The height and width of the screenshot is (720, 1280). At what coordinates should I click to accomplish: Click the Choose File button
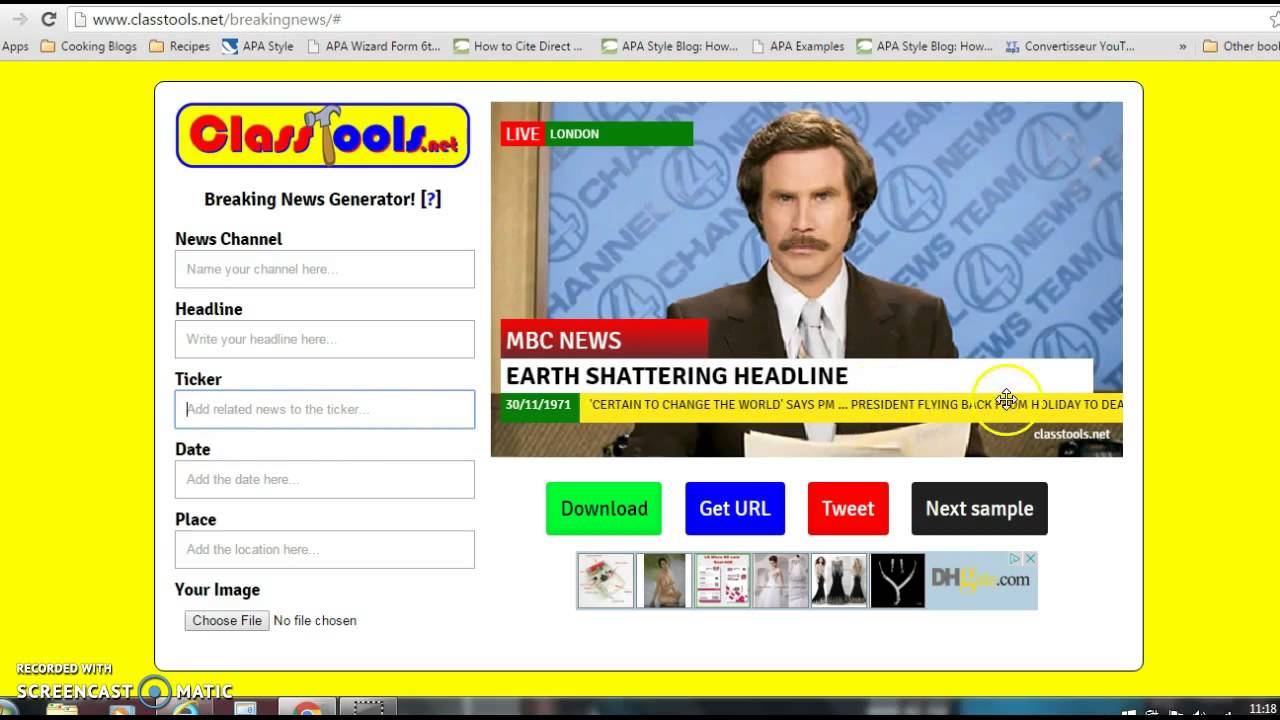pos(227,621)
